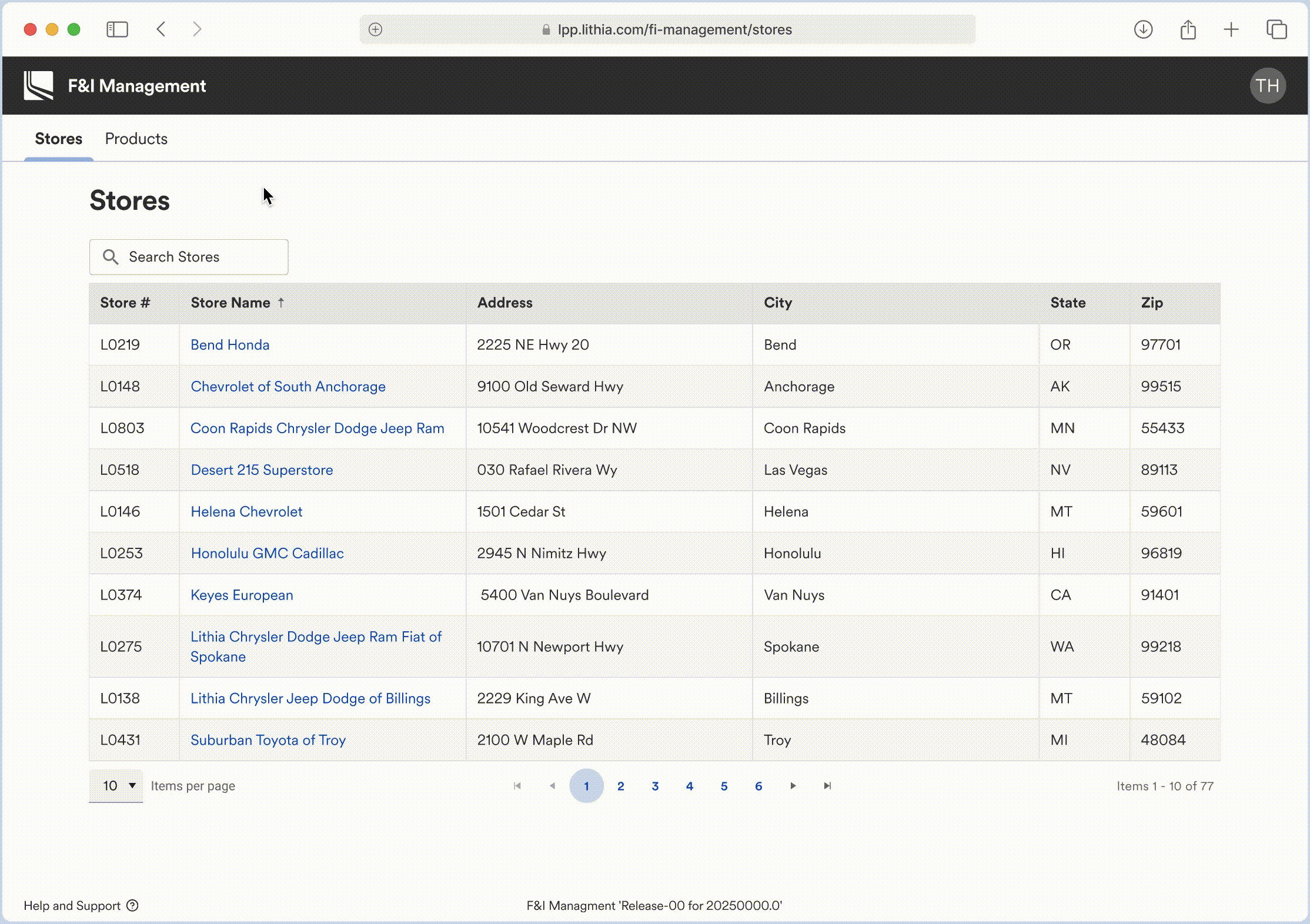Jump to last page using skip-to-end arrow
This screenshot has height=924, width=1310.
point(827,786)
